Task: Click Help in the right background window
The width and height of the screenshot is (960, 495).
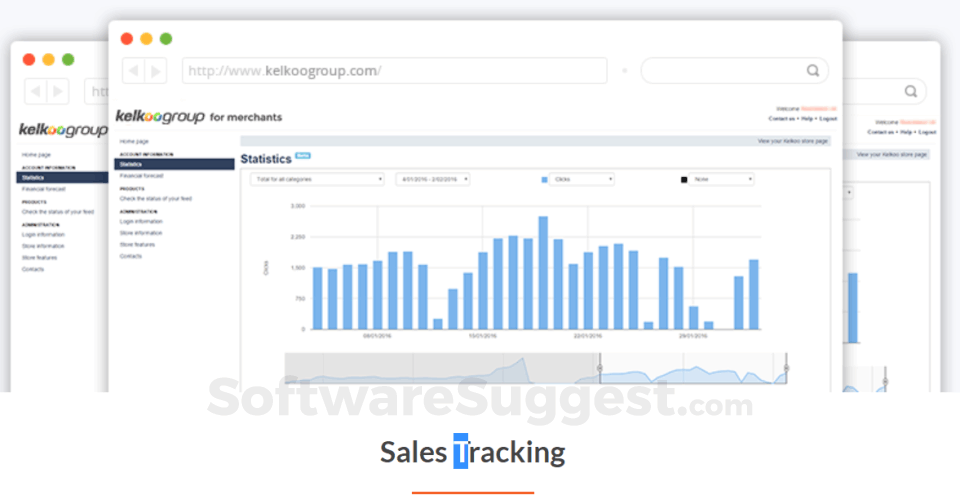Action: click(906, 132)
